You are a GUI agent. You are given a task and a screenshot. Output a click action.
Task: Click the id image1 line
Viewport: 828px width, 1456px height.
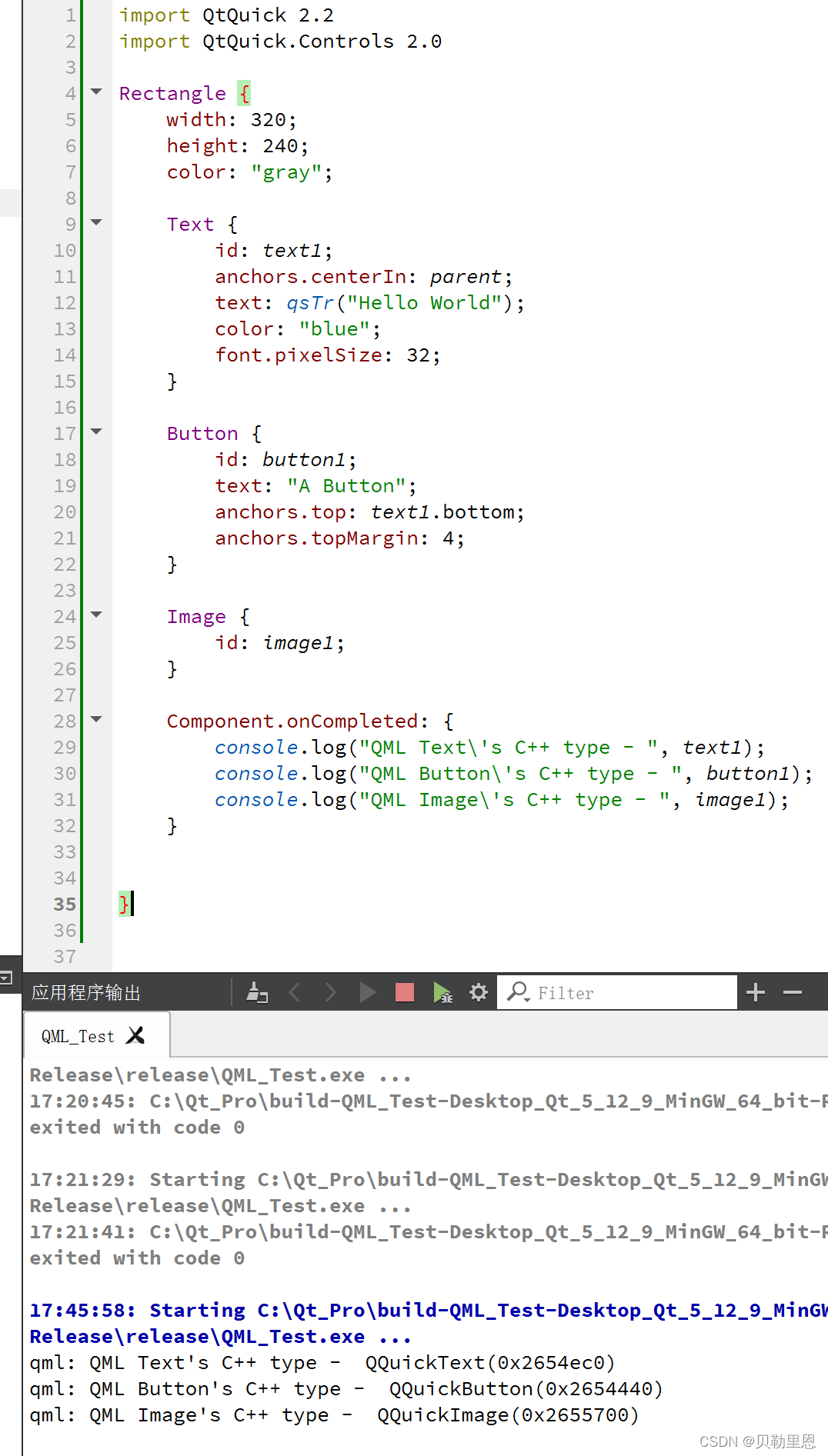click(x=279, y=643)
